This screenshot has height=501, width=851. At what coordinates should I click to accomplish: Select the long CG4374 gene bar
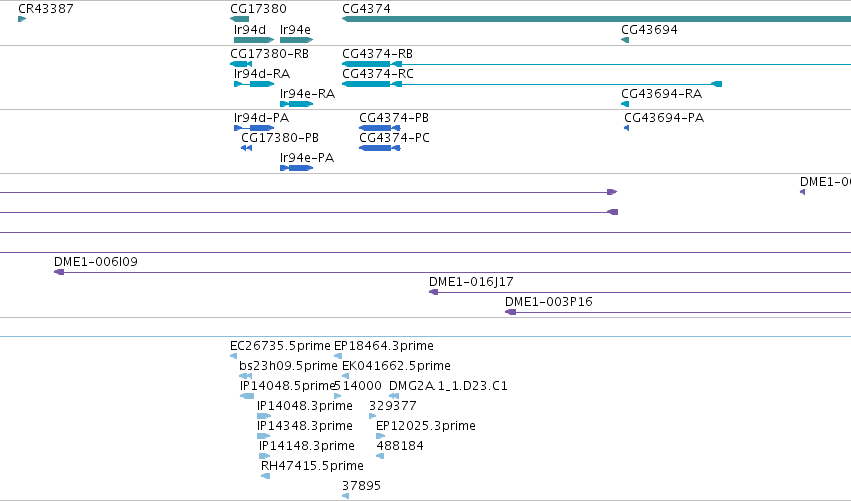(596, 19)
